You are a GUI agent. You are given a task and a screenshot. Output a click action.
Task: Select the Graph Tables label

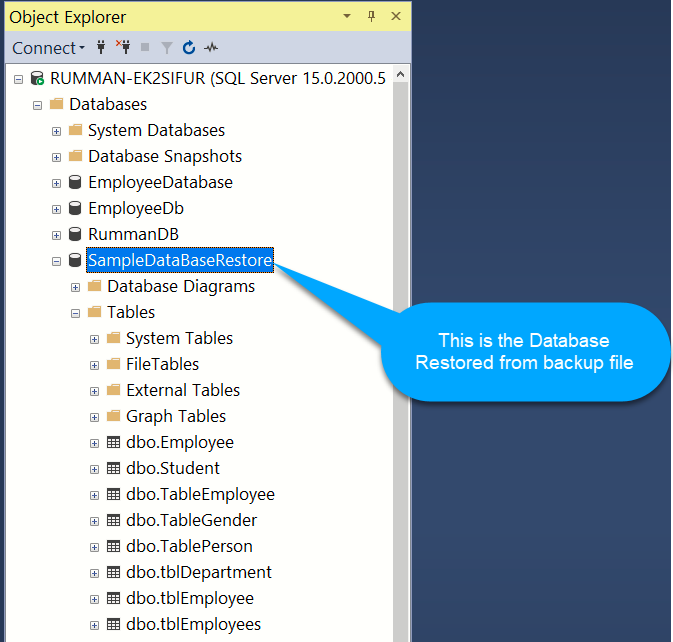pos(176,417)
